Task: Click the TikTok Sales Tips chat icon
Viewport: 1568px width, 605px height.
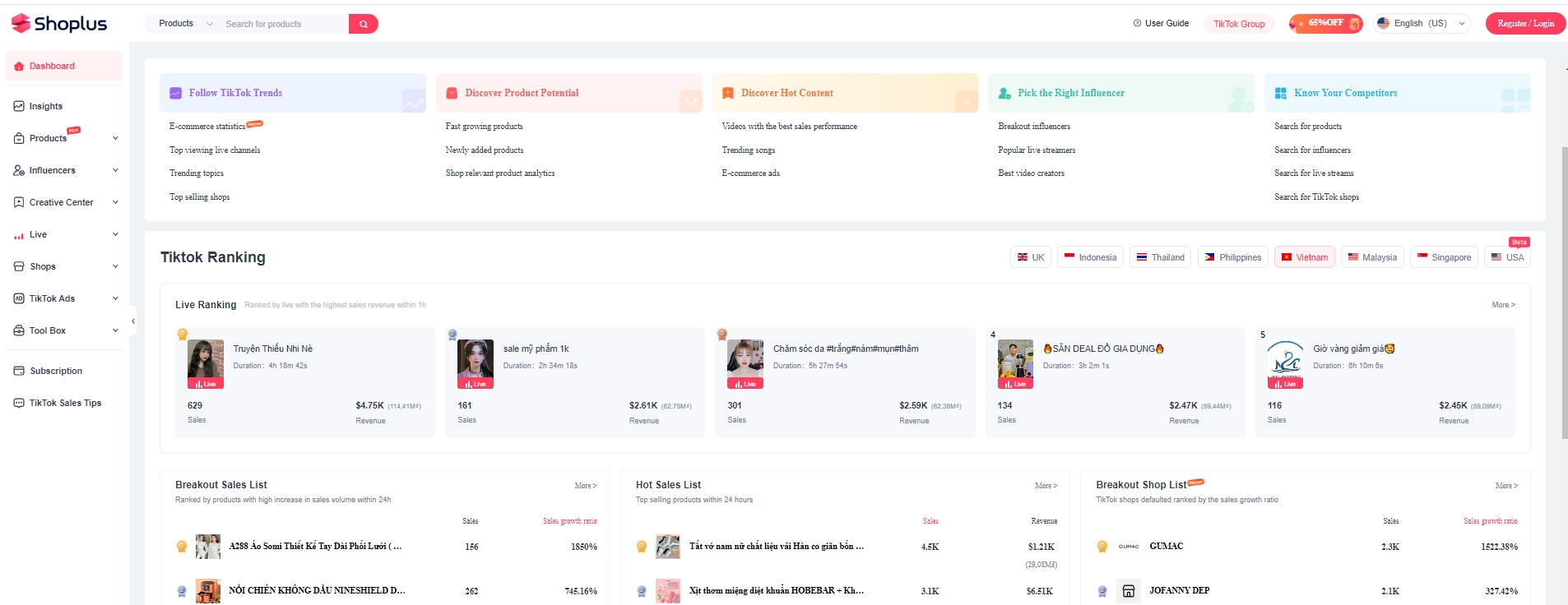Action: 19,403
